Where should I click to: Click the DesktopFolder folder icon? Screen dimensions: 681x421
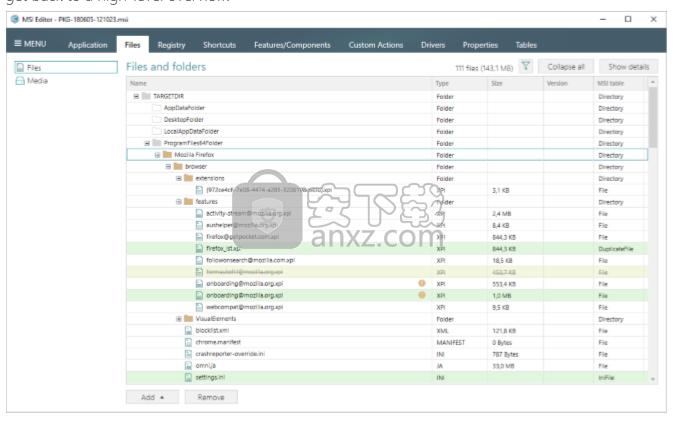(x=157, y=119)
